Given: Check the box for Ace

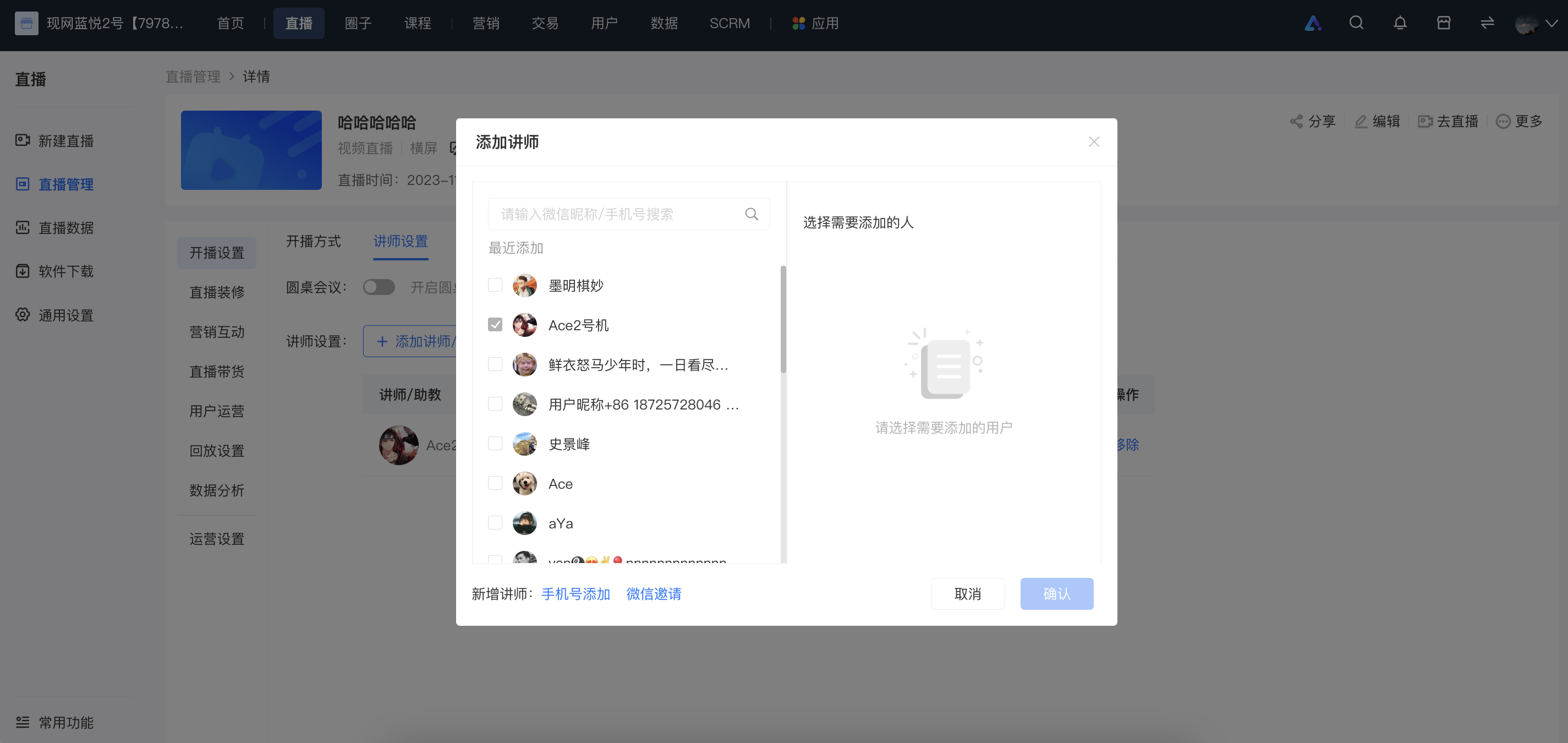Looking at the screenshot, I should click(495, 483).
